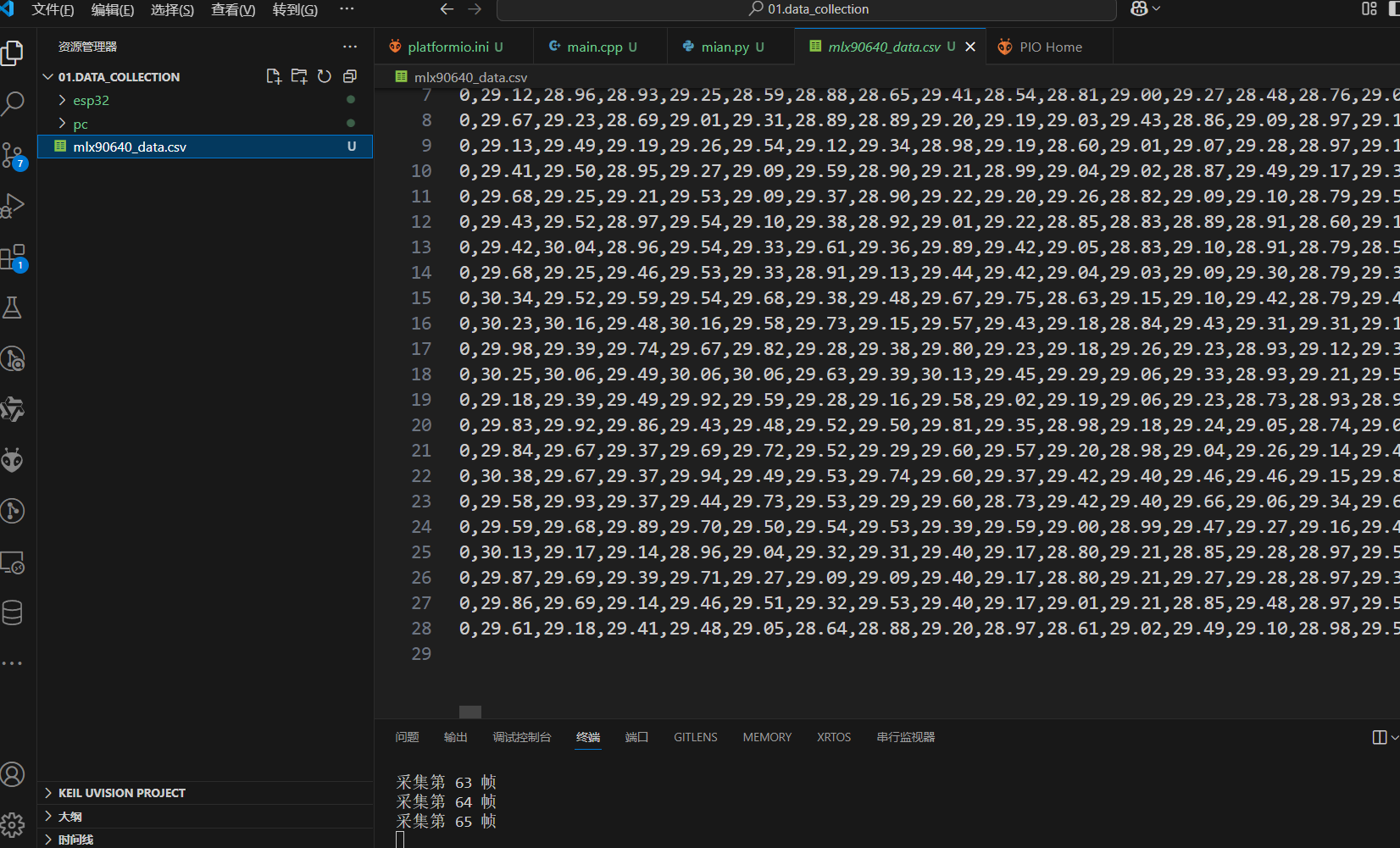Click the New Folder icon in explorer
This screenshot has height=848, width=1400.
point(299,76)
